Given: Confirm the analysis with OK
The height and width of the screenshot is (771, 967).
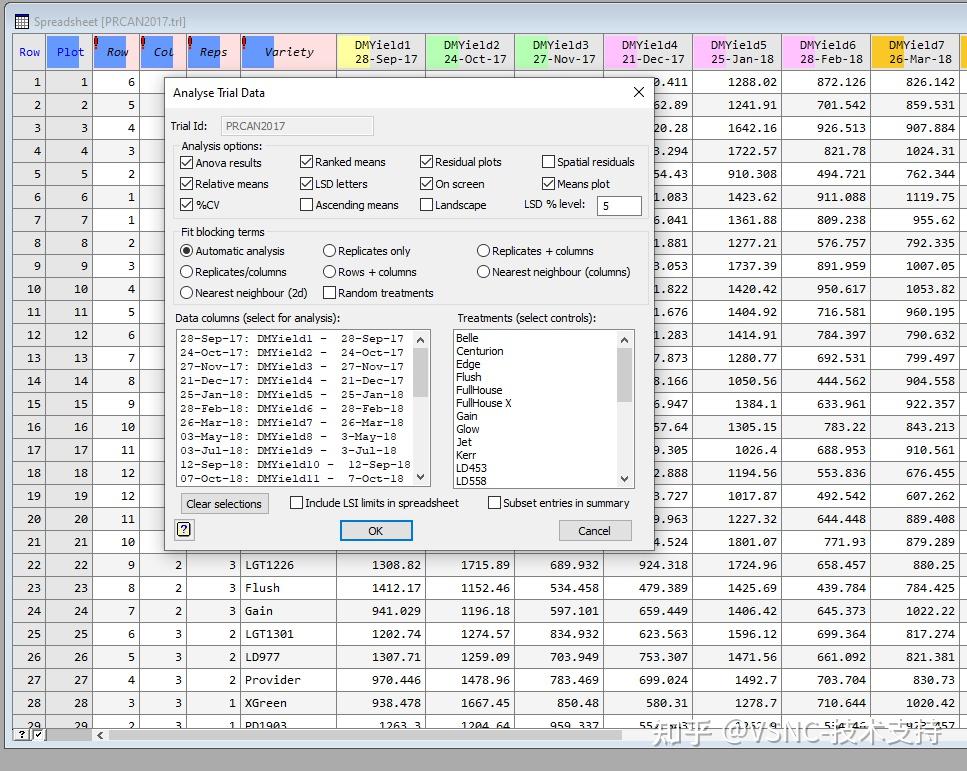Looking at the screenshot, I should [x=375, y=531].
